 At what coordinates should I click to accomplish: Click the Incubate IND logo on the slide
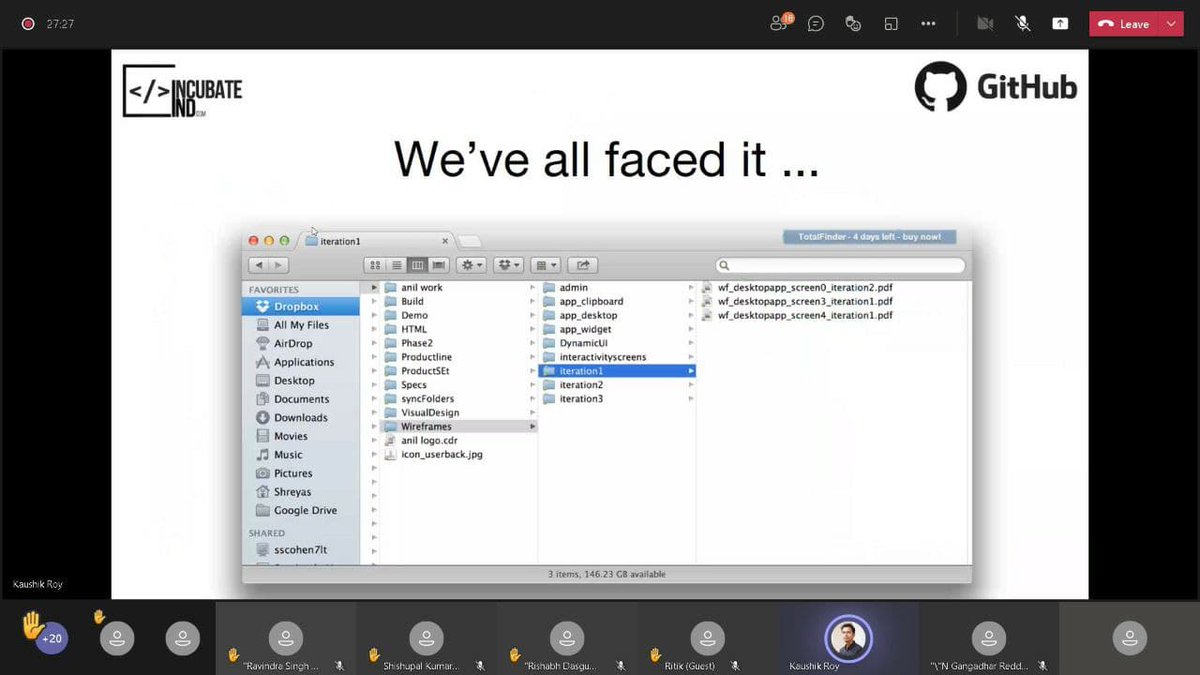tap(182, 92)
